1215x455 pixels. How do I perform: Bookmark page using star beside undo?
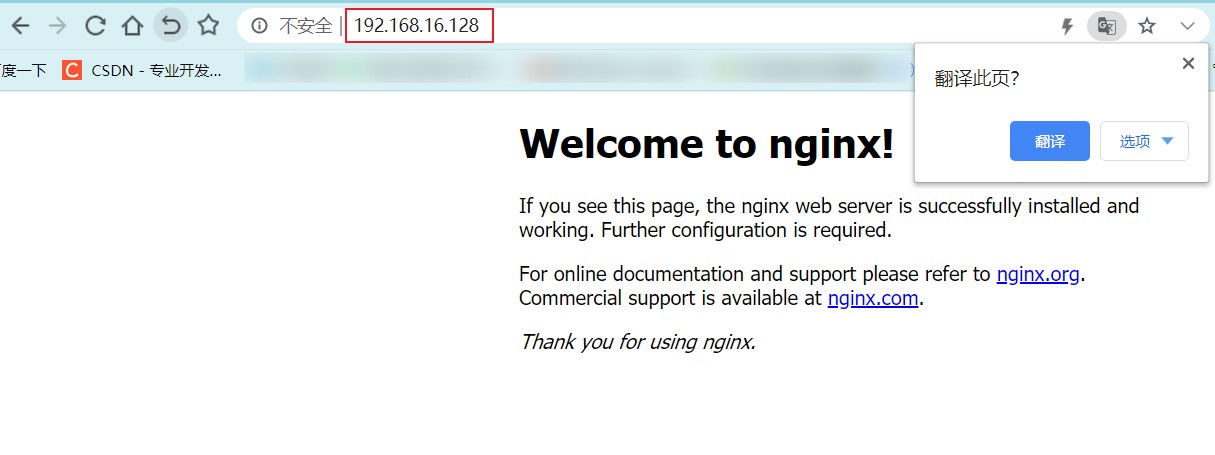[207, 26]
